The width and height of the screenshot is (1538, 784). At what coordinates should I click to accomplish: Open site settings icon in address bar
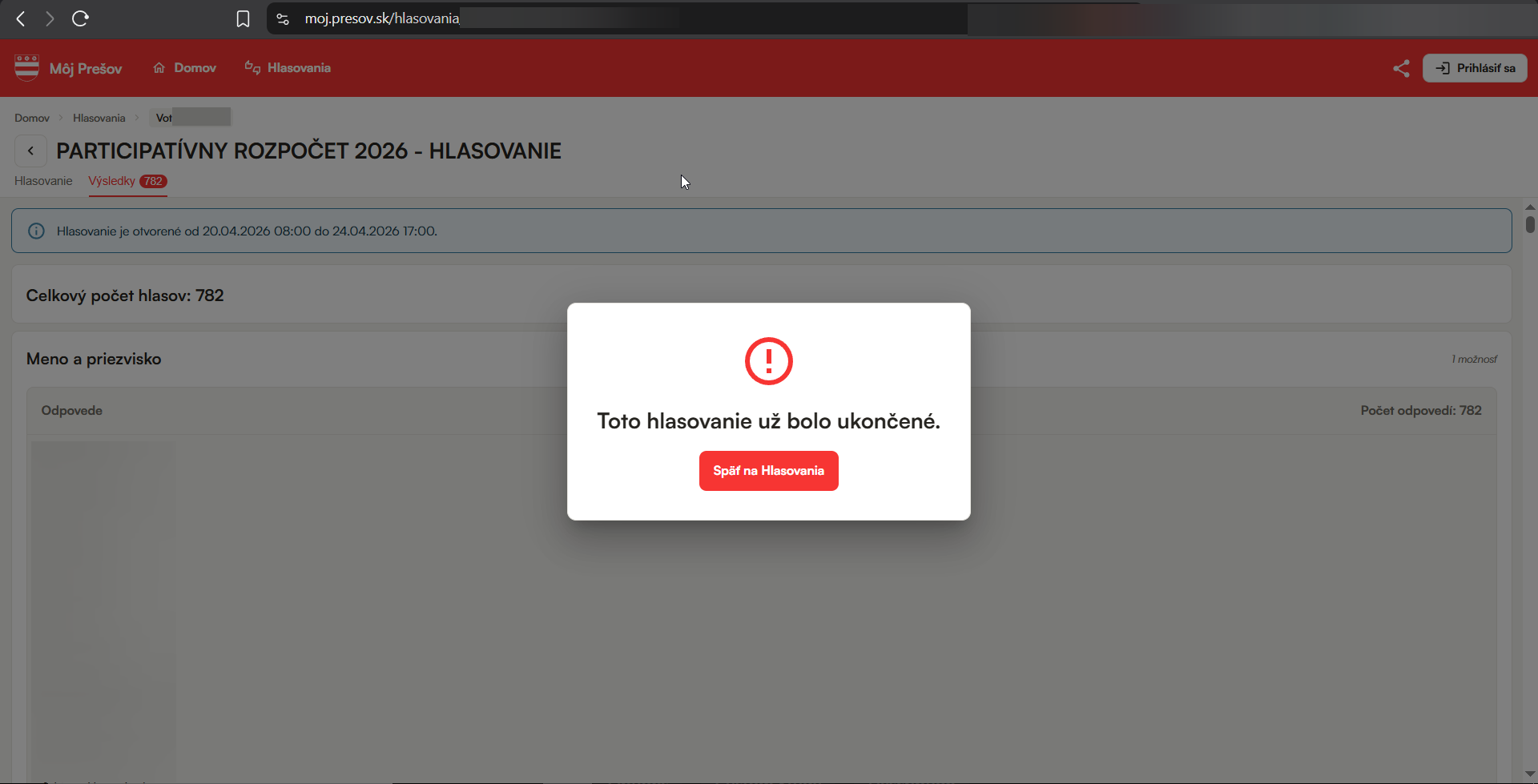[283, 18]
